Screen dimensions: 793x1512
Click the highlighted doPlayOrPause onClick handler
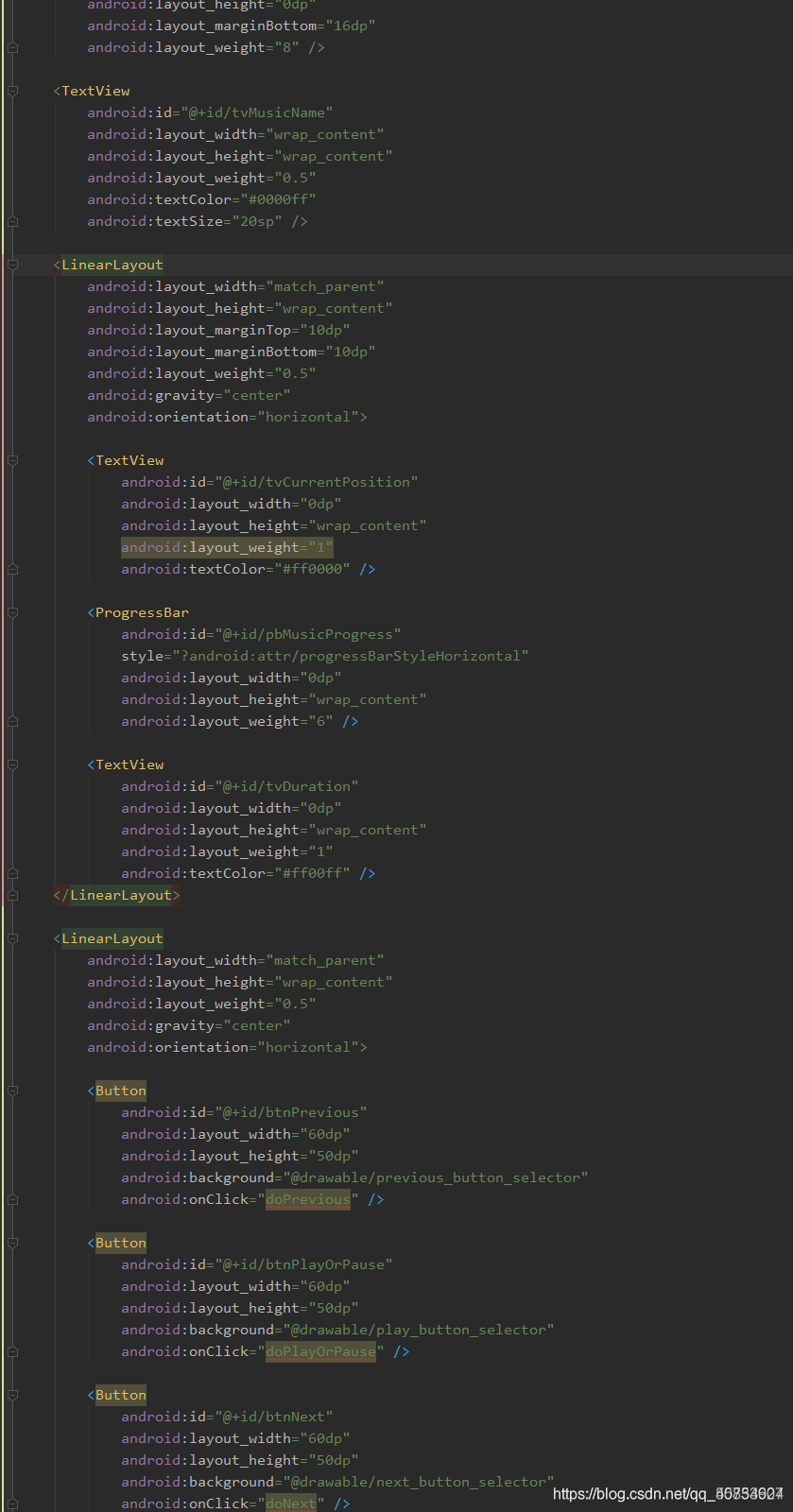[x=320, y=1351]
